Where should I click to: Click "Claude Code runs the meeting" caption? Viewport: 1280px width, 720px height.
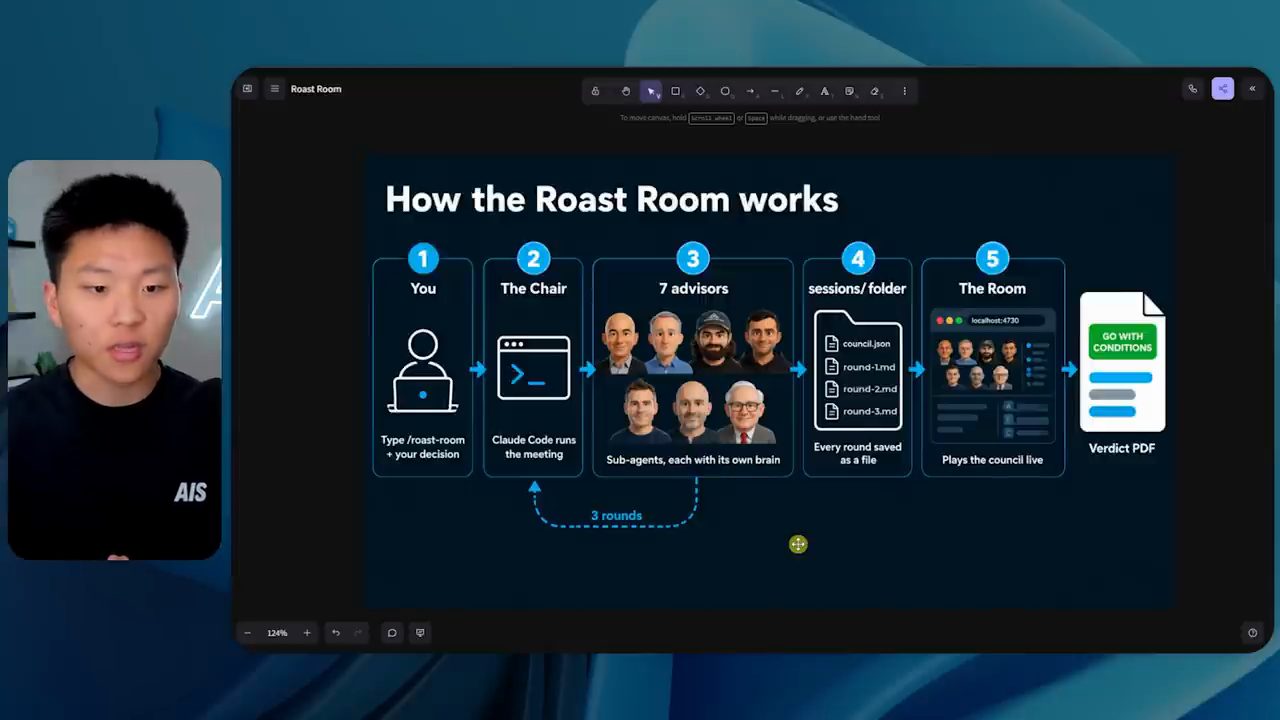533,447
